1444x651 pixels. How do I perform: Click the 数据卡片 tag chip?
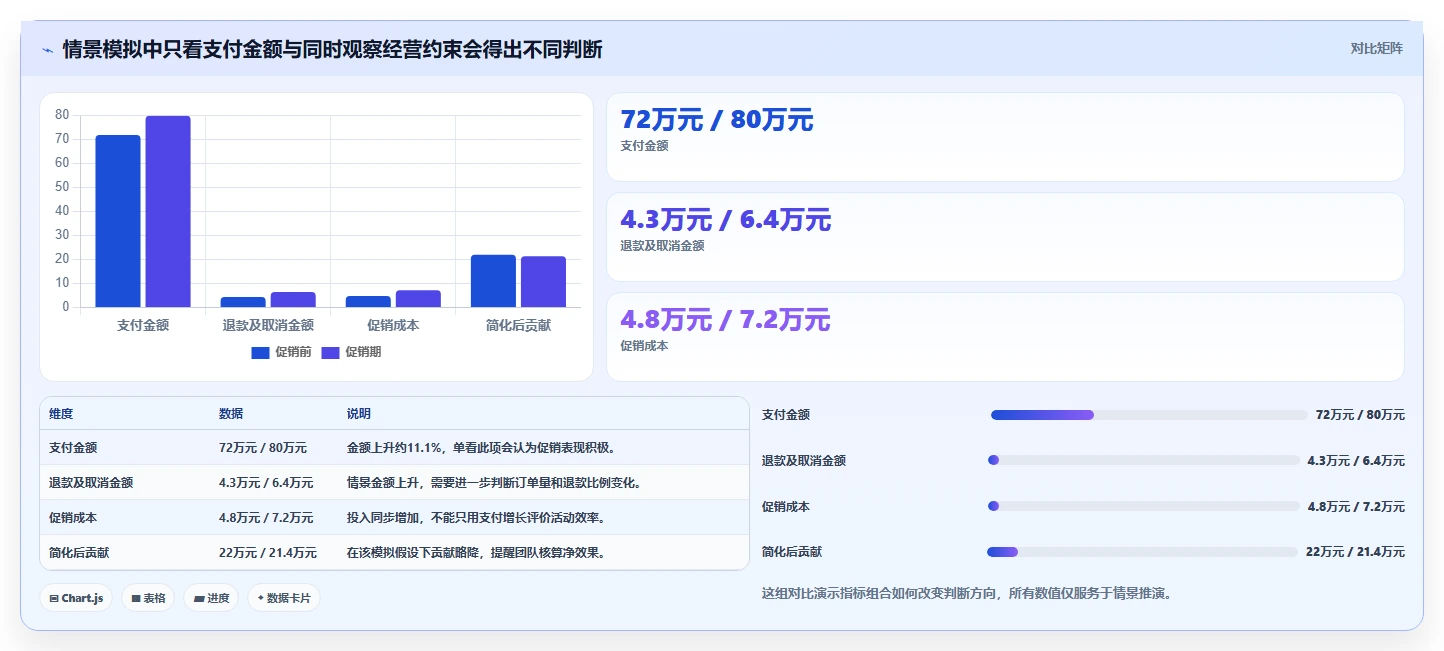[x=284, y=598]
